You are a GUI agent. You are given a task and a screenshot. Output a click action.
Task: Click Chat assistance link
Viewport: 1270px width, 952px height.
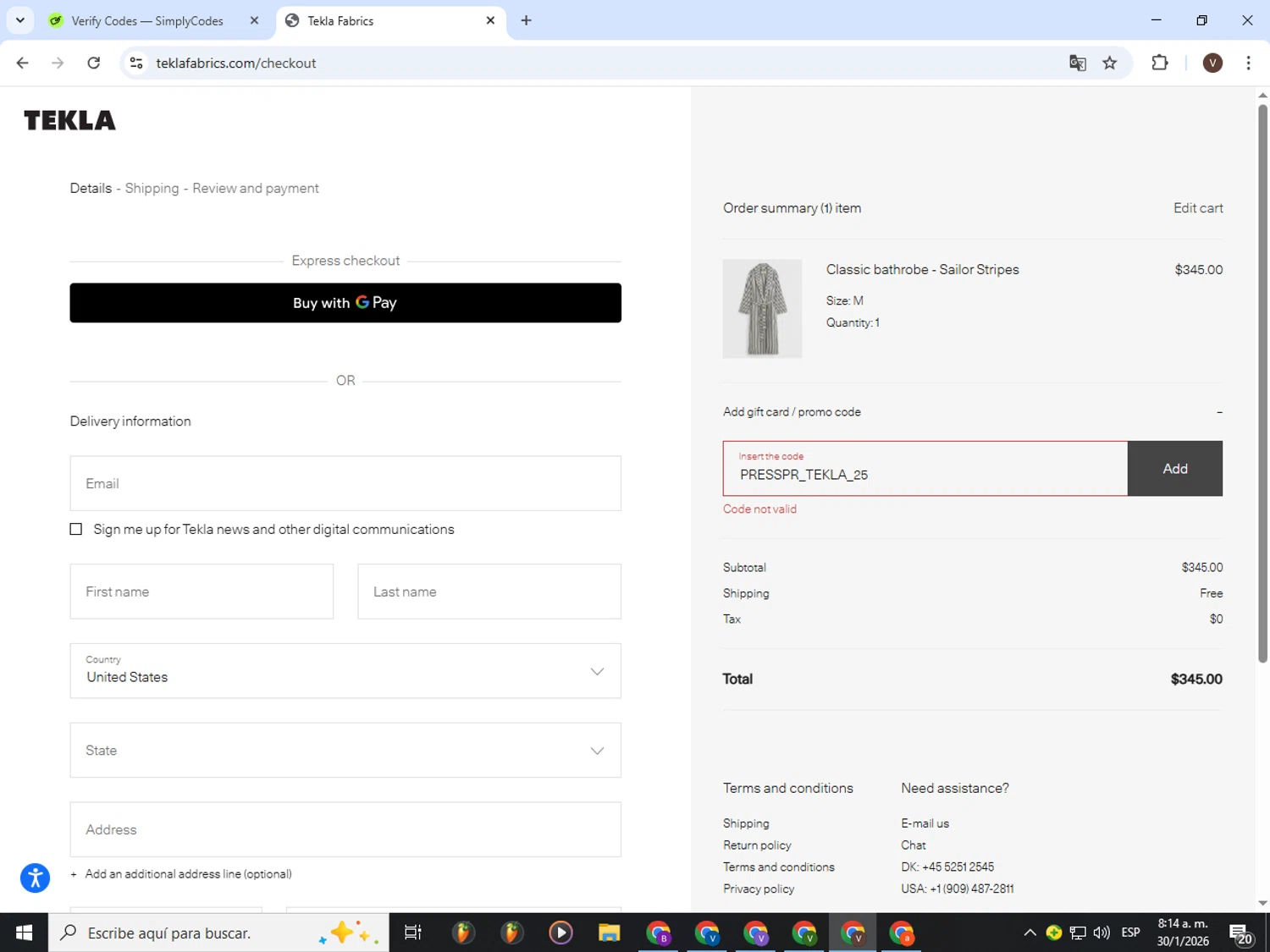pos(914,845)
